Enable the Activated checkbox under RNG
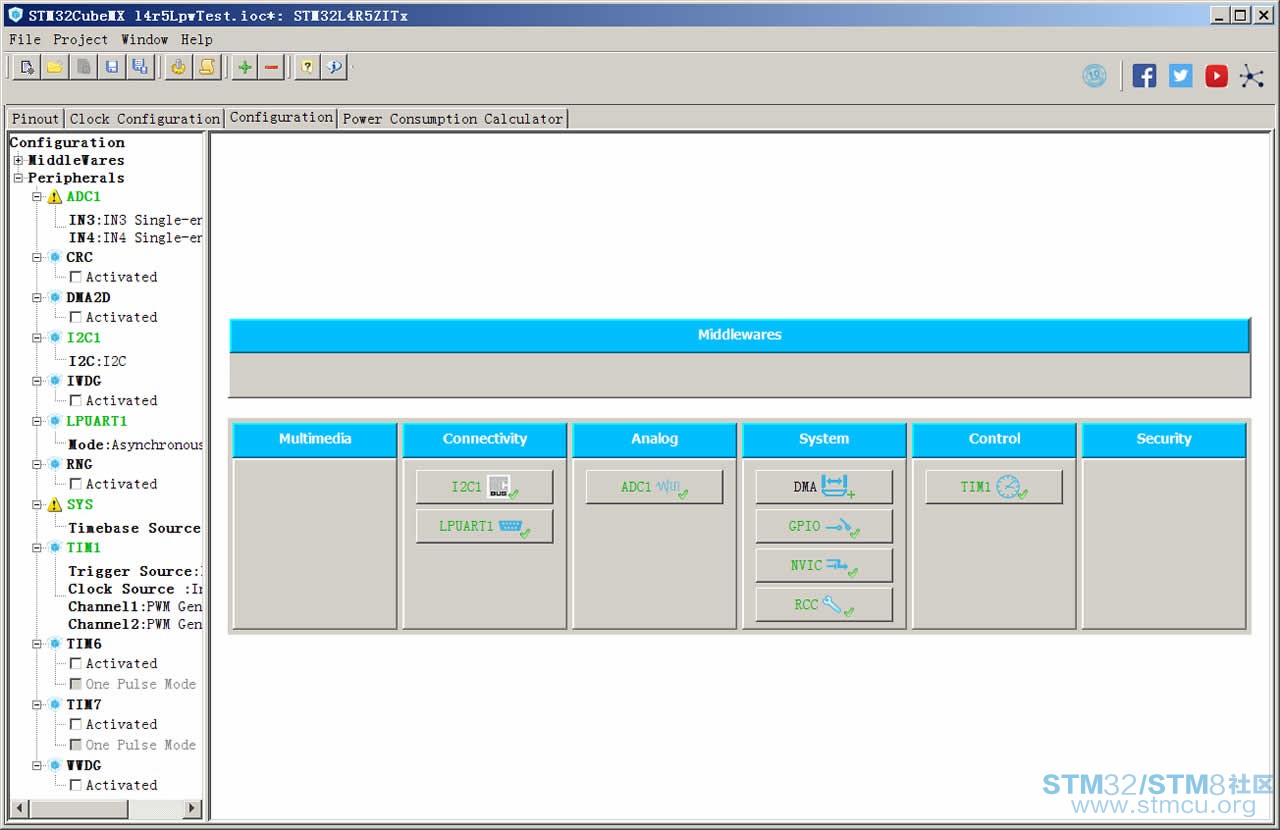Screen dimensions: 1280x830 (75, 484)
